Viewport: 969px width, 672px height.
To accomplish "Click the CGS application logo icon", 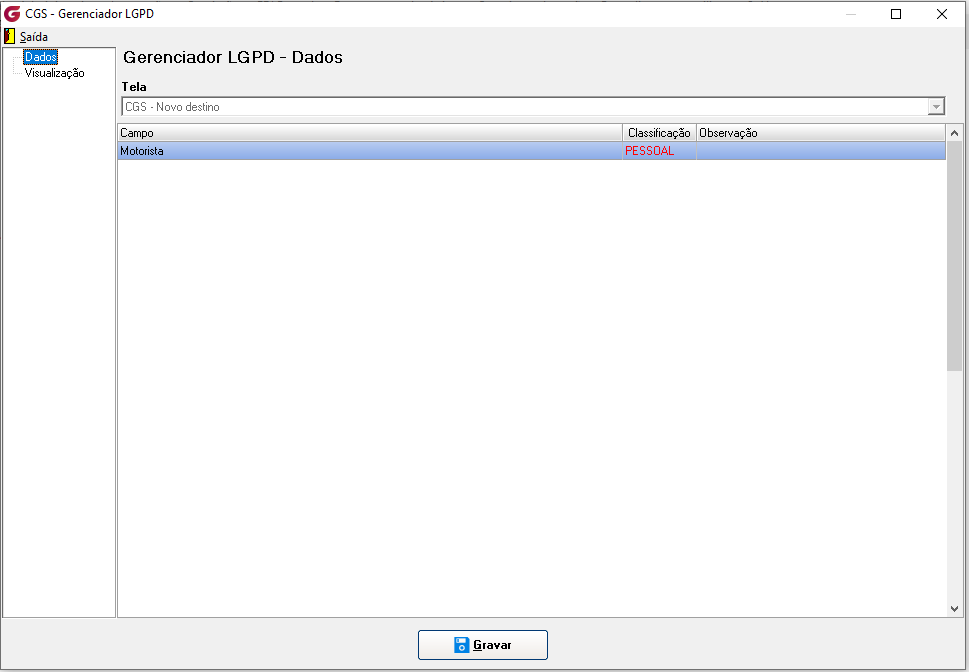I will pos(12,14).
